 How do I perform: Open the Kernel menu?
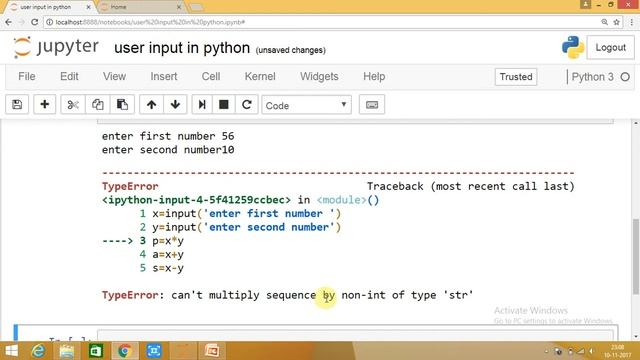[260, 77]
